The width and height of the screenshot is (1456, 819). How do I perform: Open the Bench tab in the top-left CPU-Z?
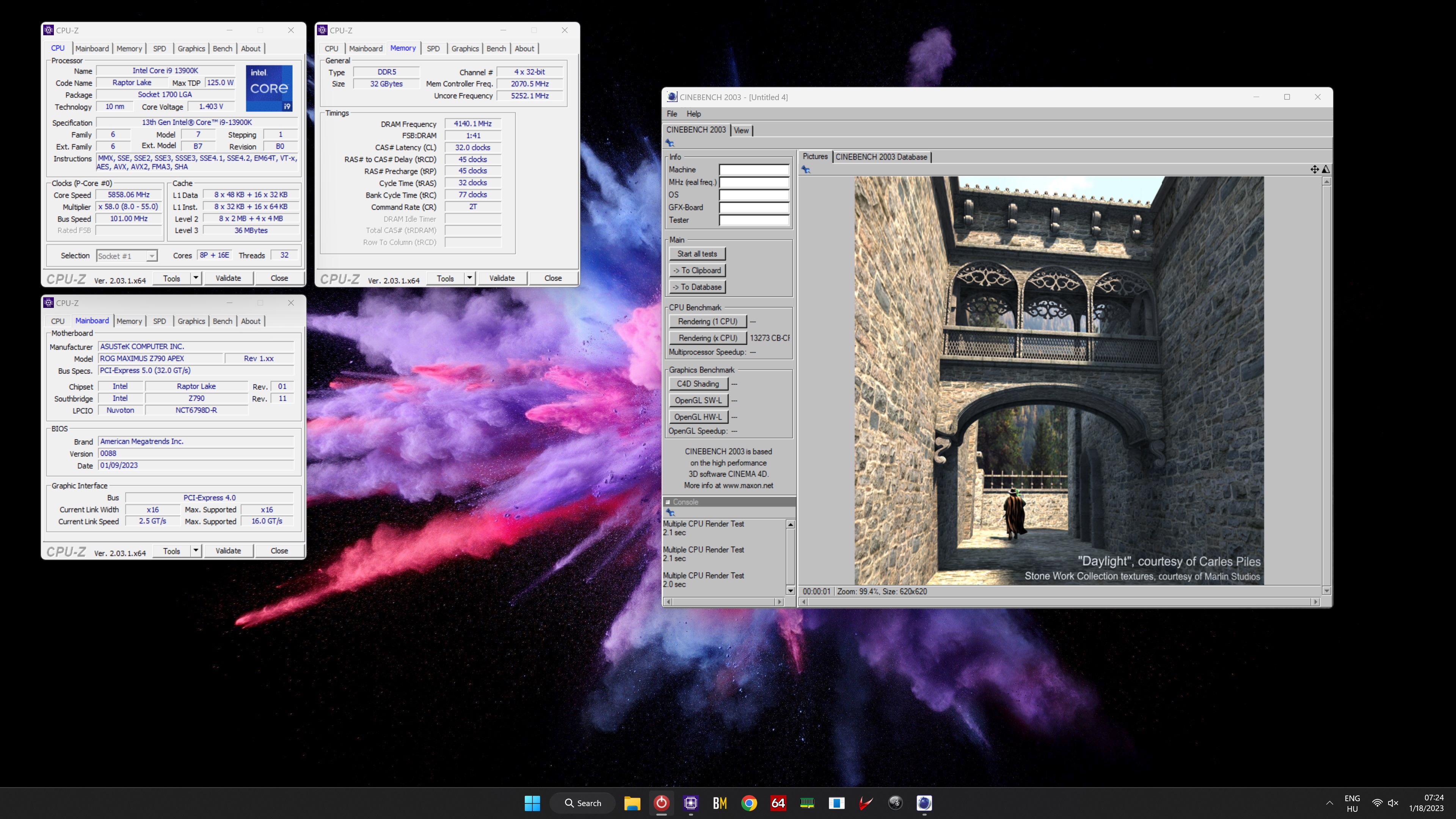(222, 49)
